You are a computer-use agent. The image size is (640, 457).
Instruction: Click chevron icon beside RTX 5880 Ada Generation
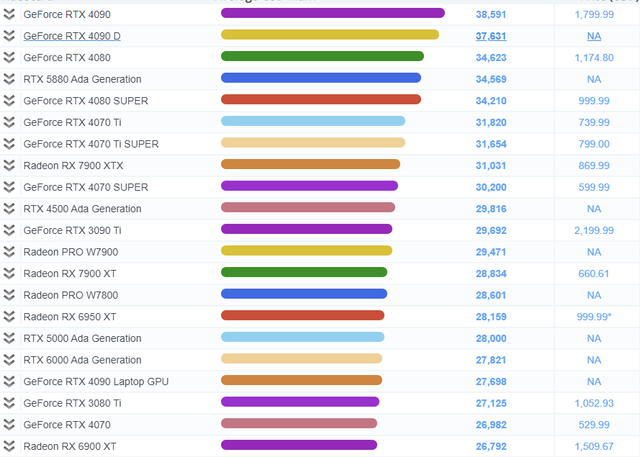[9, 79]
